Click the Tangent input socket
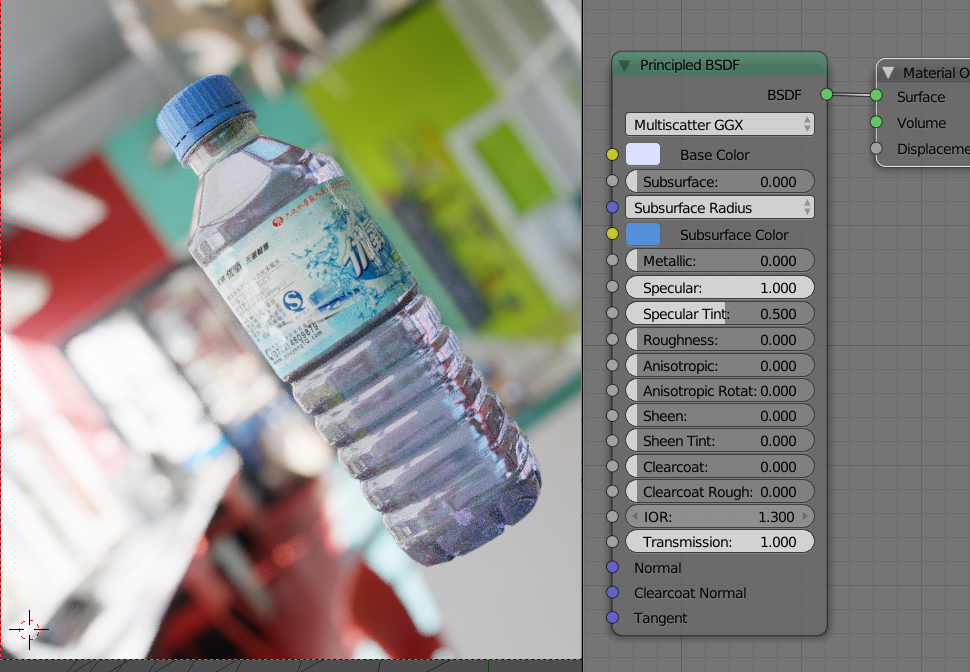 (612, 617)
